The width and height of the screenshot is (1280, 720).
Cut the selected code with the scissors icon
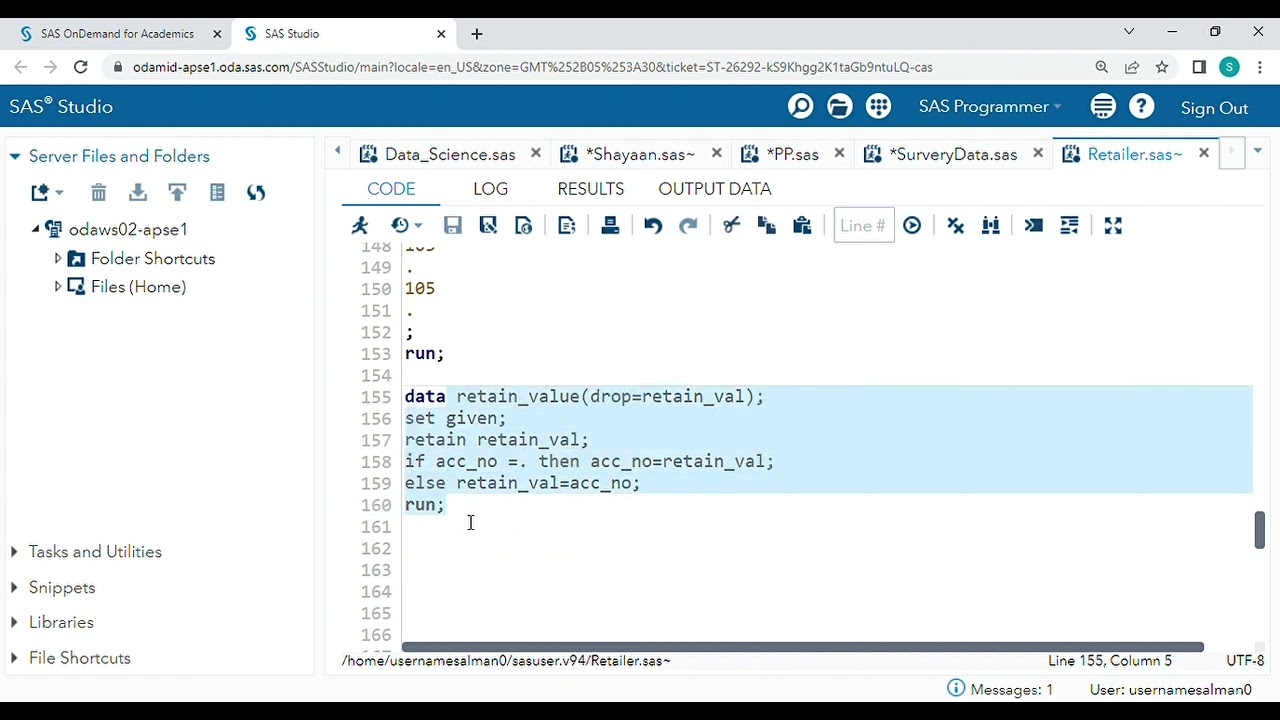click(x=731, y=226)
